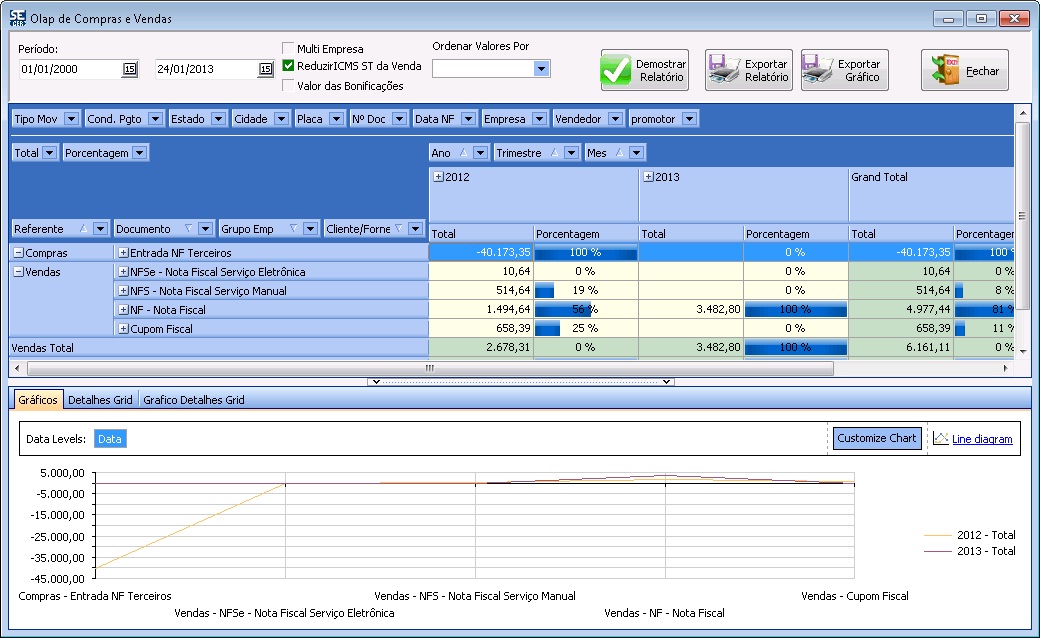Click the horizontal scrollbar of the grid
1040x638 pixels.
pos(430,368)
